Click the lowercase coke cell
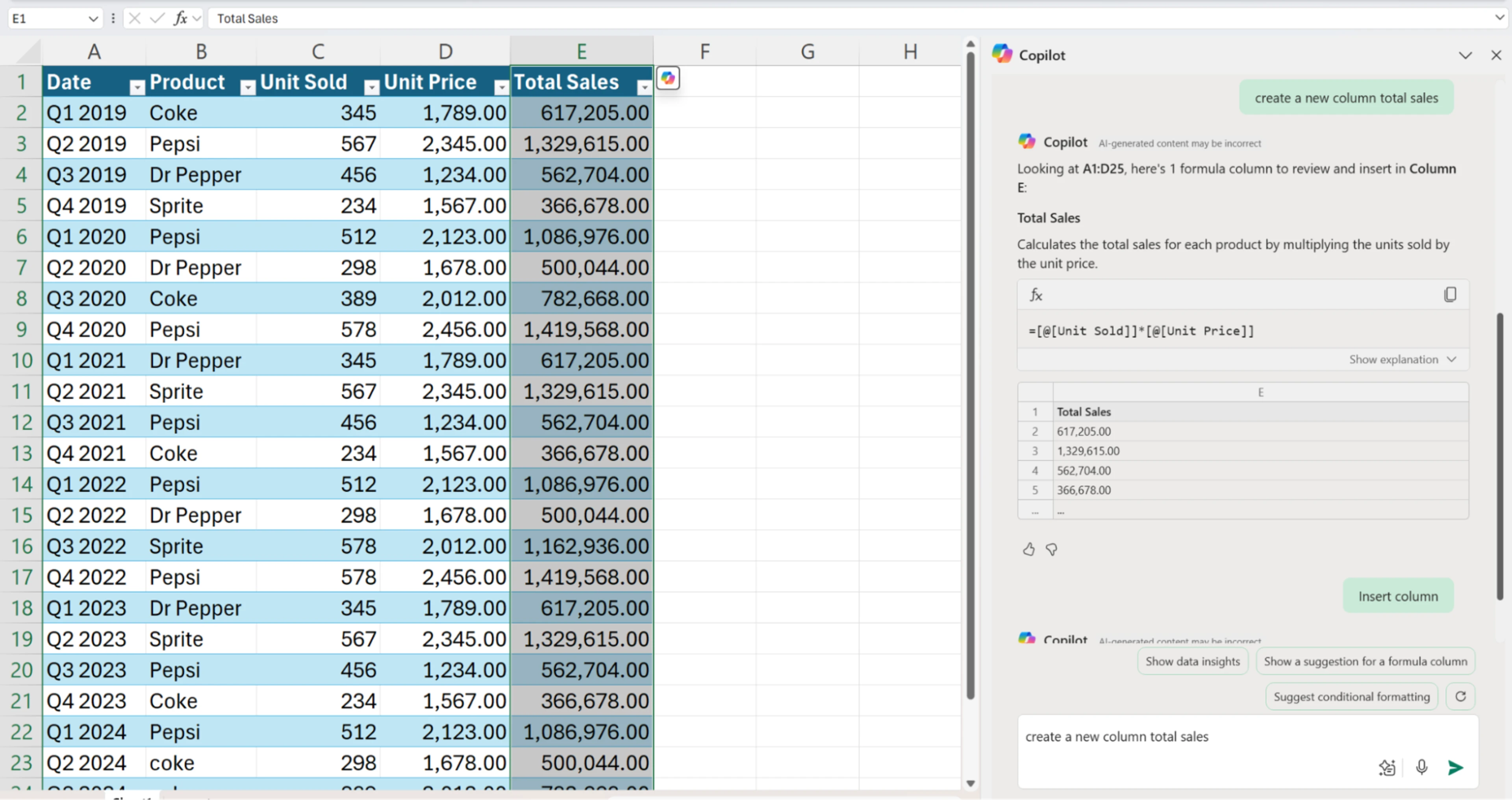1512x800 pixels. [201, 763]
